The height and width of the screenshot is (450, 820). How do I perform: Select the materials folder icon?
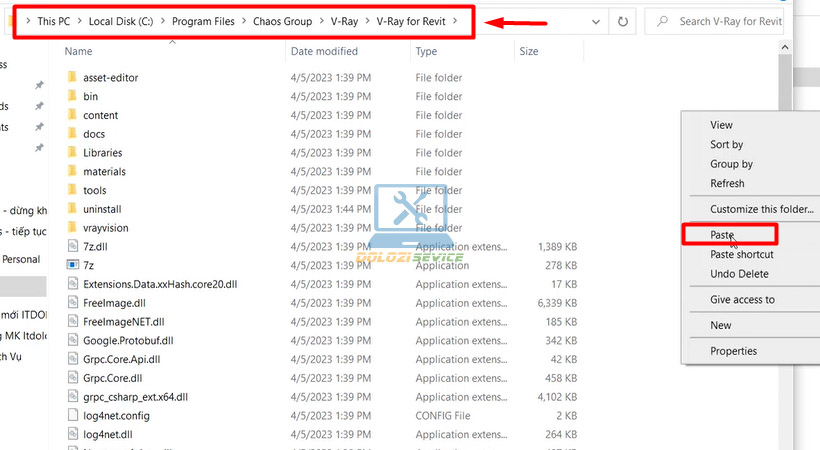point(72,172)
